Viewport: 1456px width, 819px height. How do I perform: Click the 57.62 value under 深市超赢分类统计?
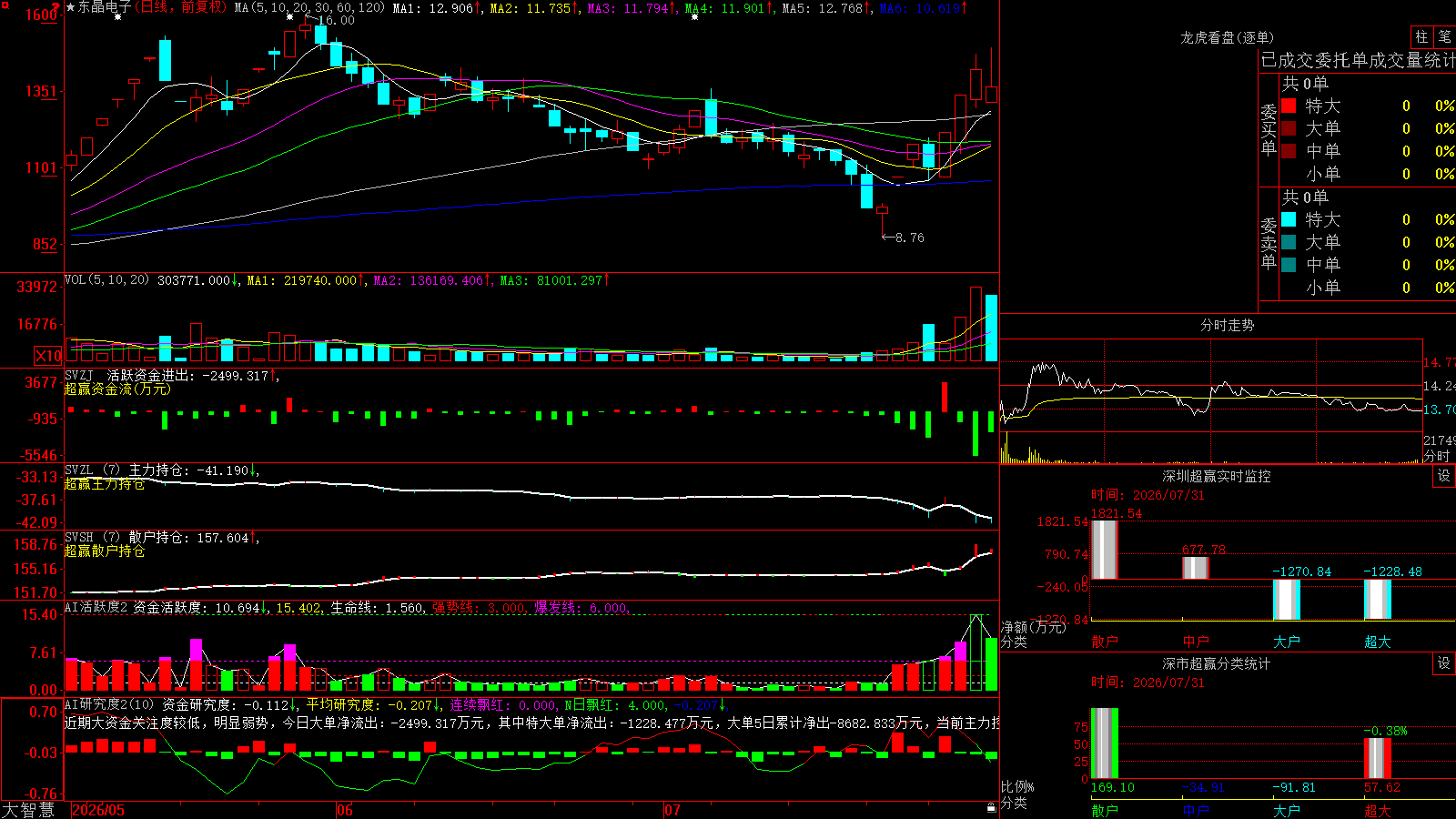(1381, 787)
